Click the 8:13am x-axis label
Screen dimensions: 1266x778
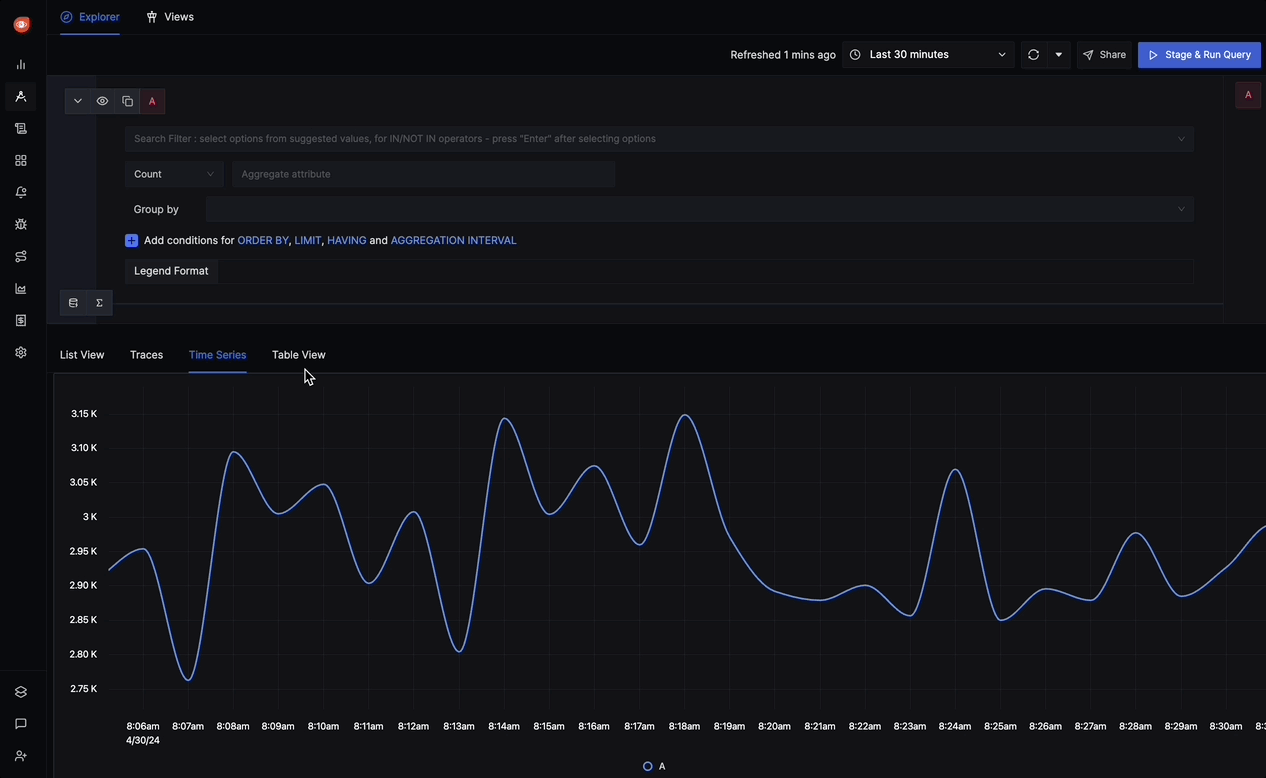tap(458, 727)
